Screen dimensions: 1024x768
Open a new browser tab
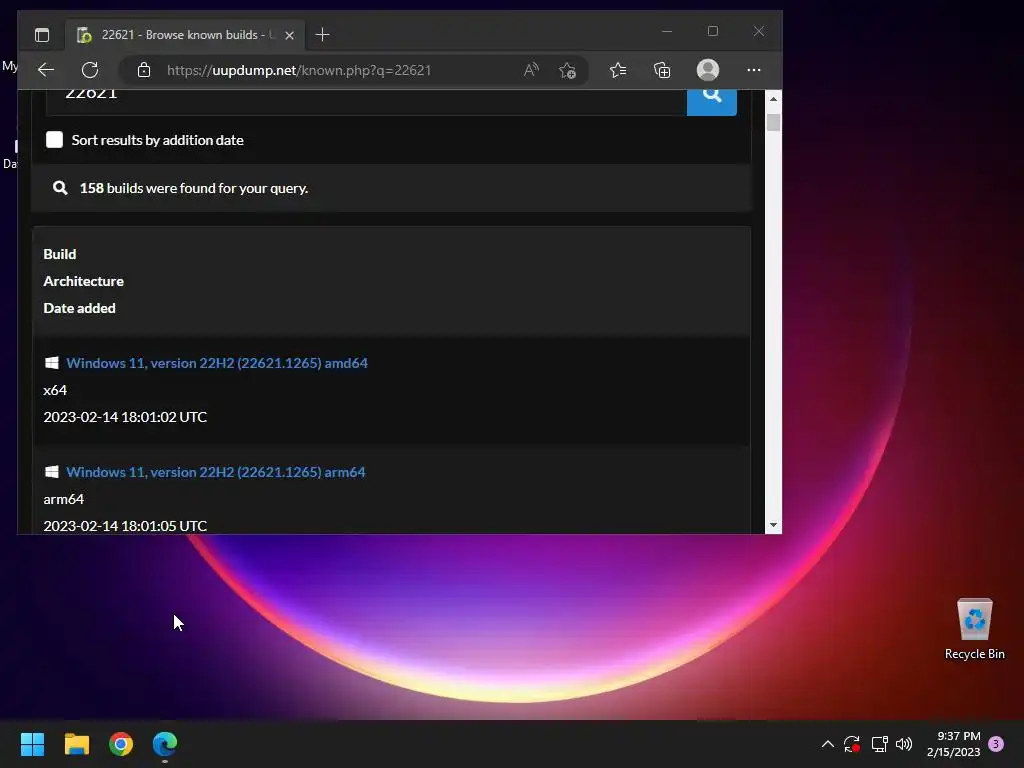322,35
